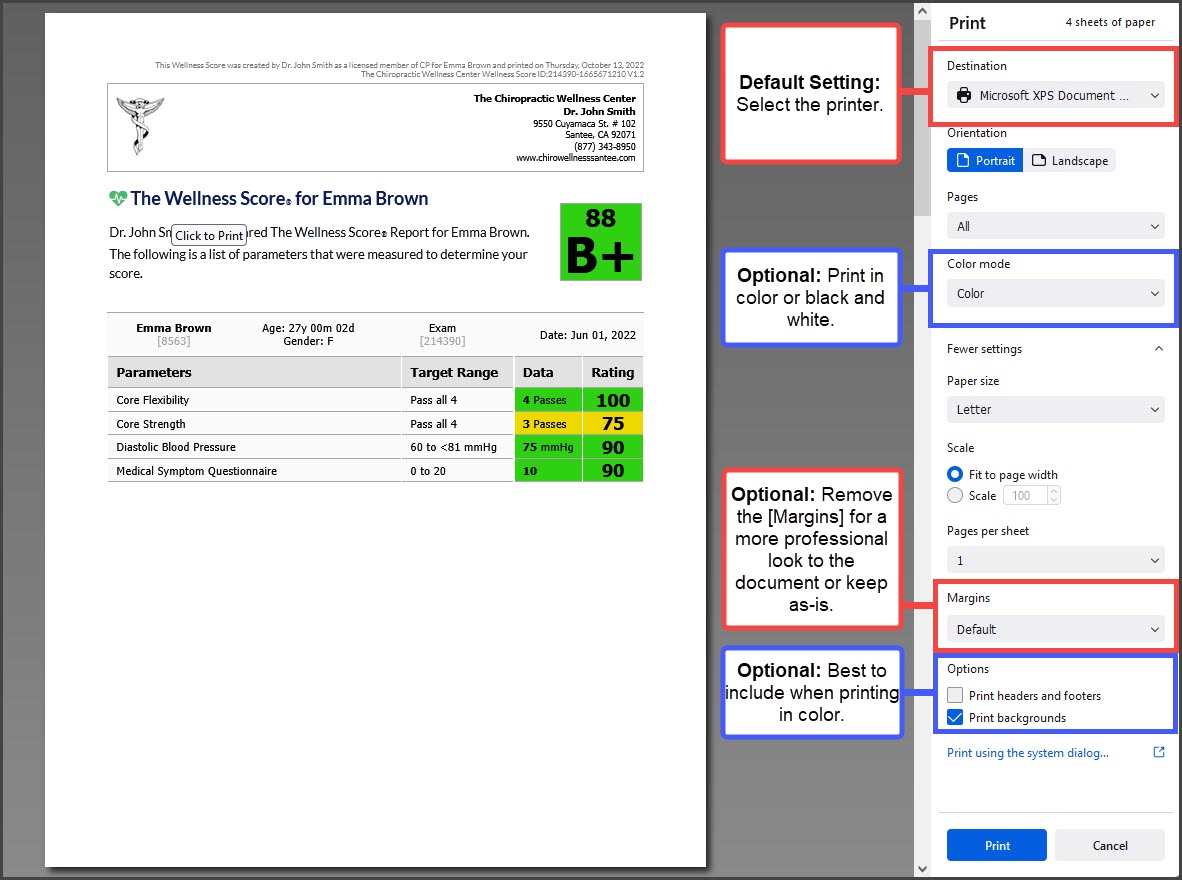Select Landscape orientation
The image size is (1182, 880).
pyautogui.click(x=1069, y=161)
